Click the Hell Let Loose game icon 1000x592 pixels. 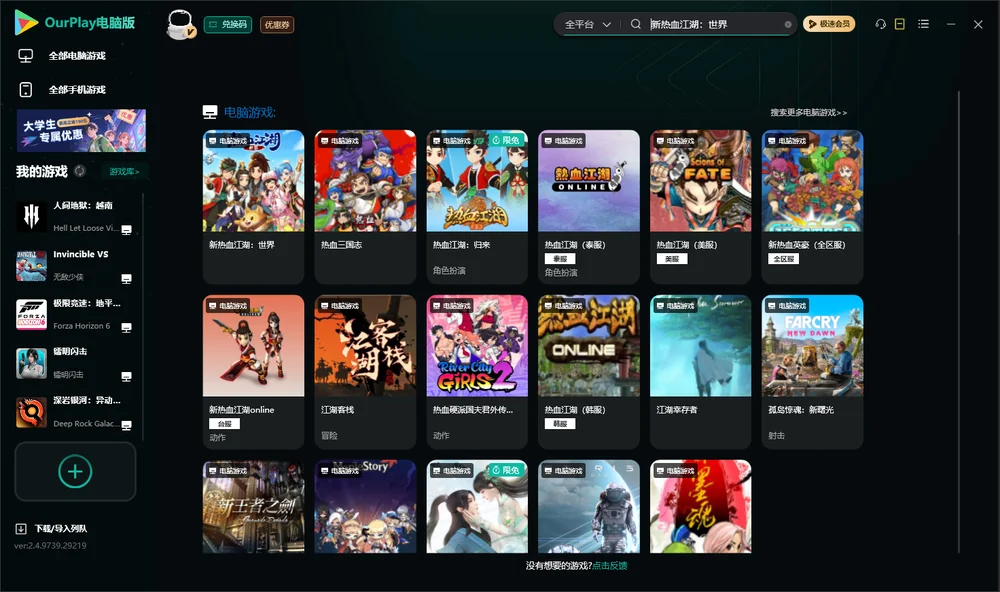tap(31, 216)
